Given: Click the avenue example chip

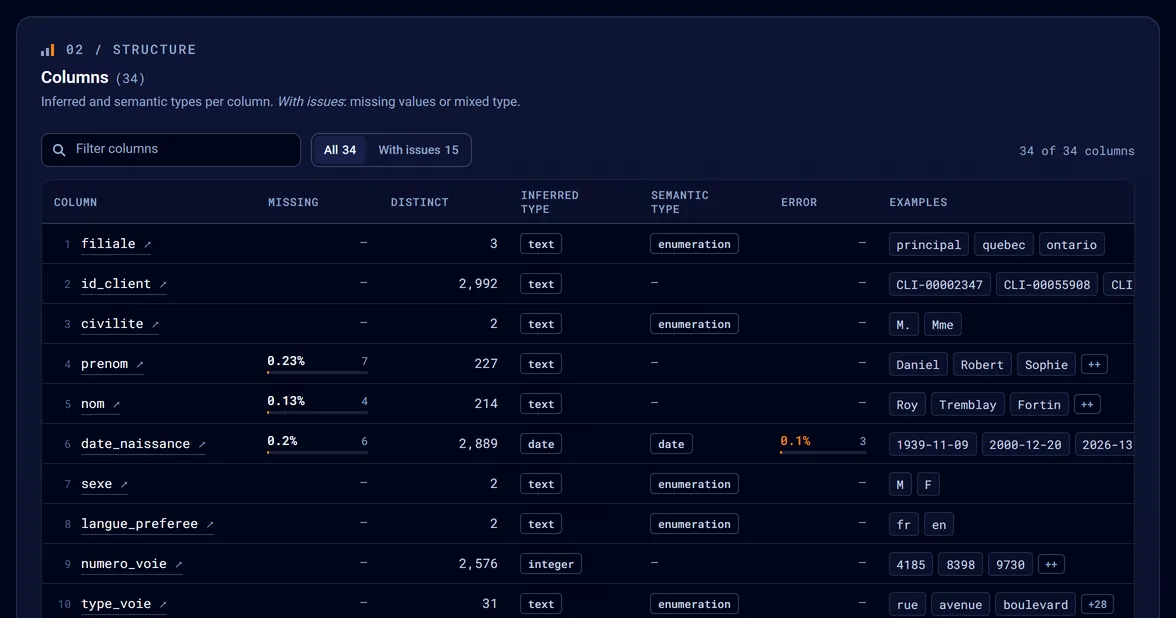Looking at the screenshot, I should point(960,604).
